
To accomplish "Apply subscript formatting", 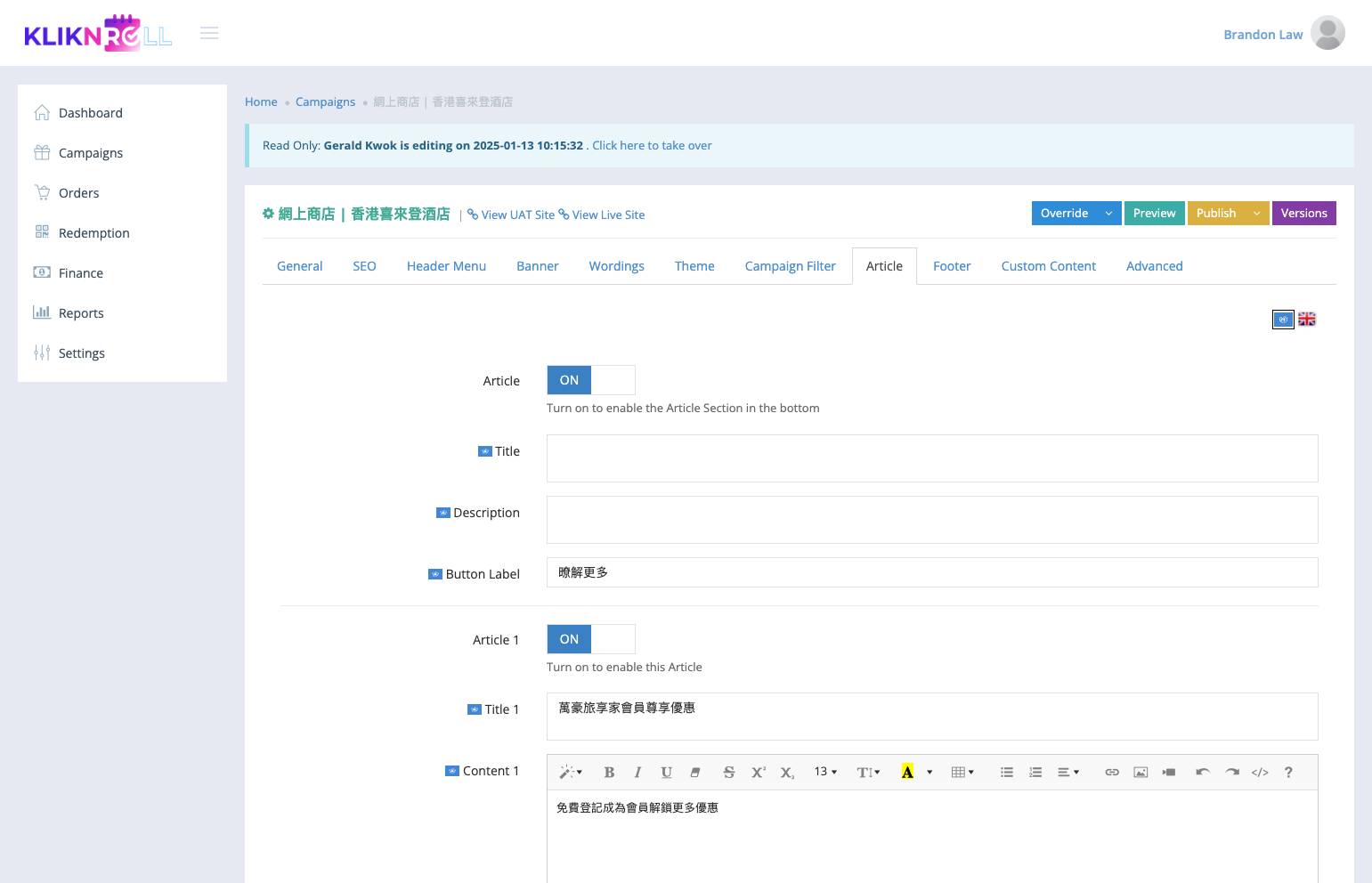I will click(x=787, y=773).
